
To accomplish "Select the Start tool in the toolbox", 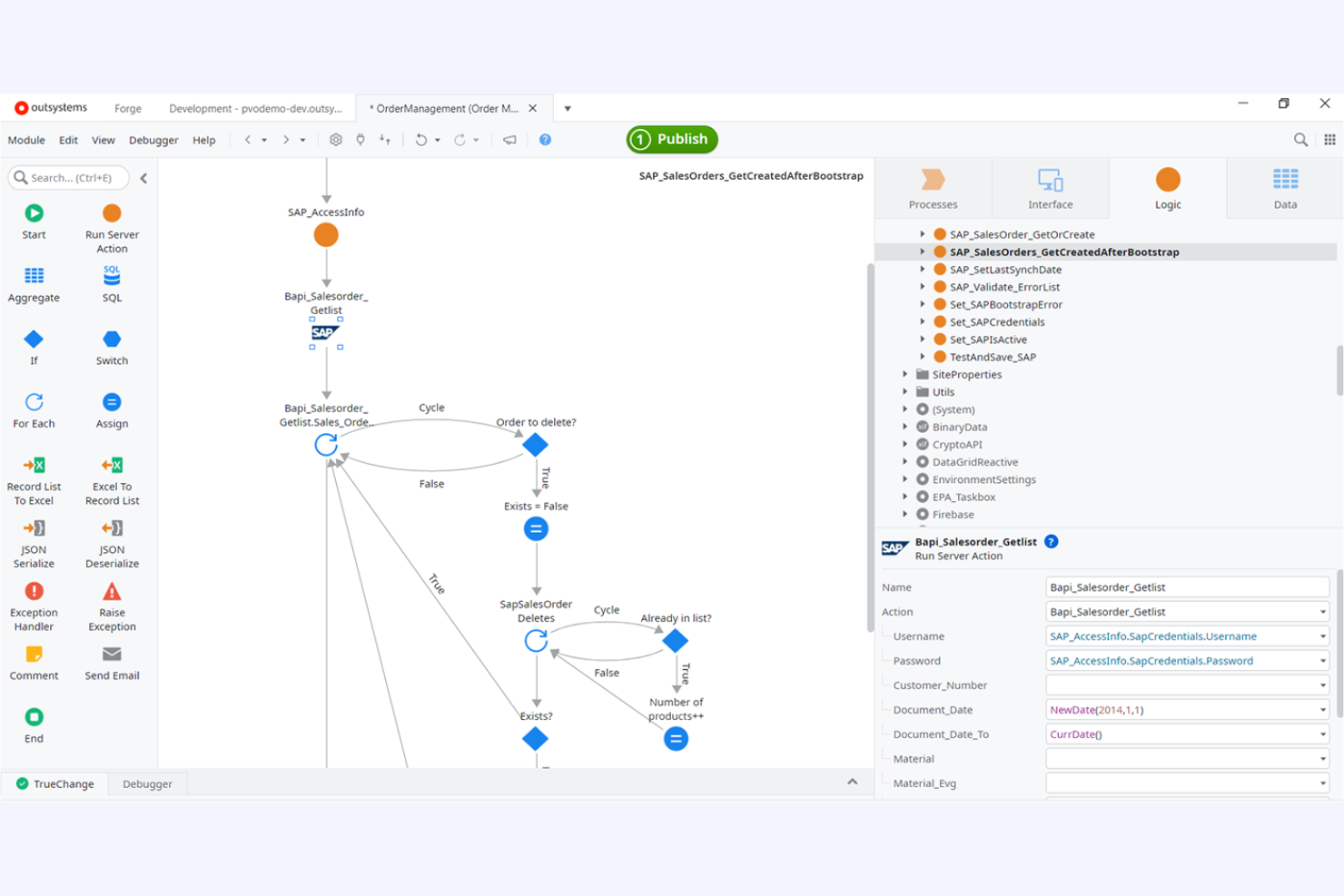I will pos(33,222).
